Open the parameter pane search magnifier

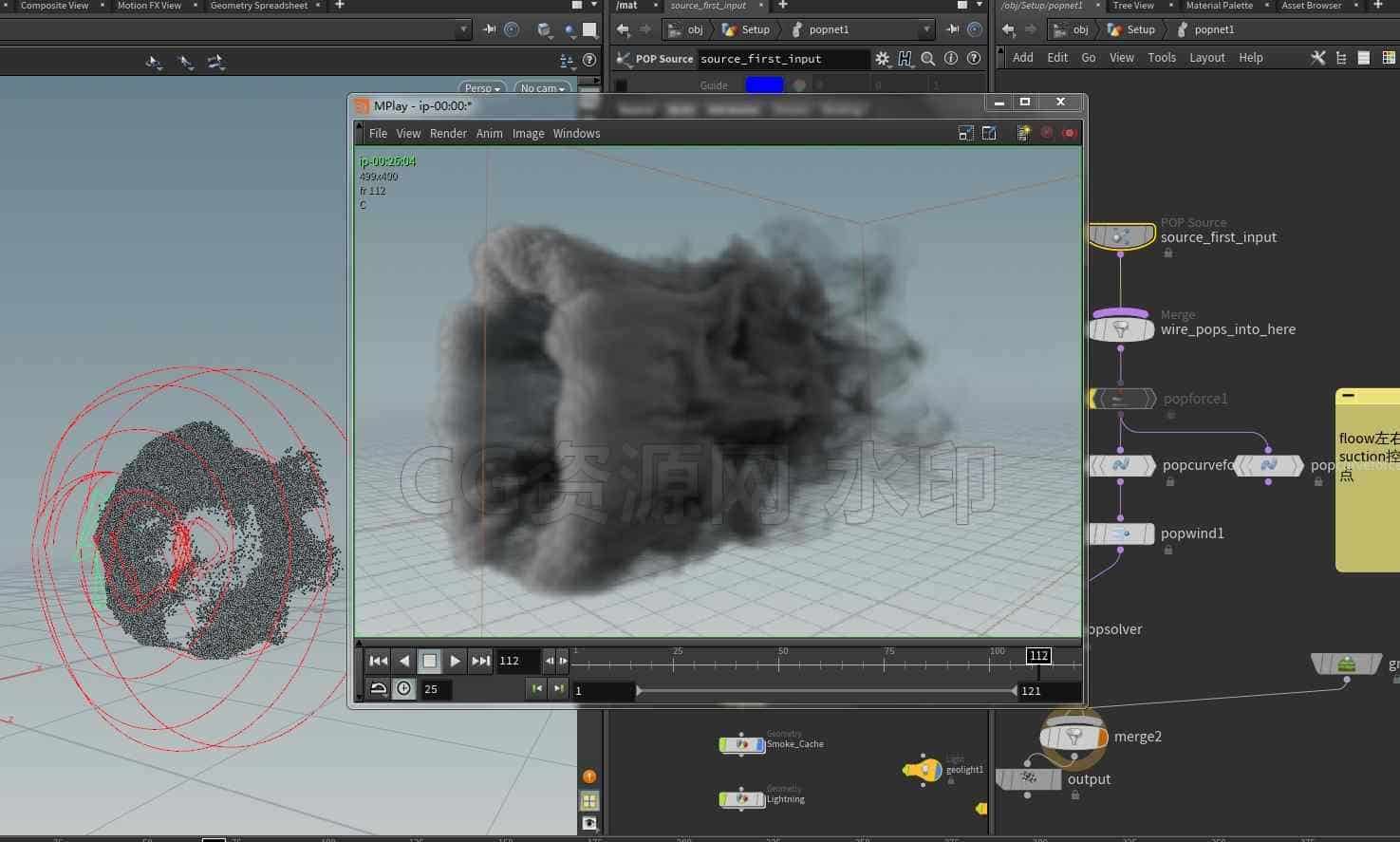(928, 59)
